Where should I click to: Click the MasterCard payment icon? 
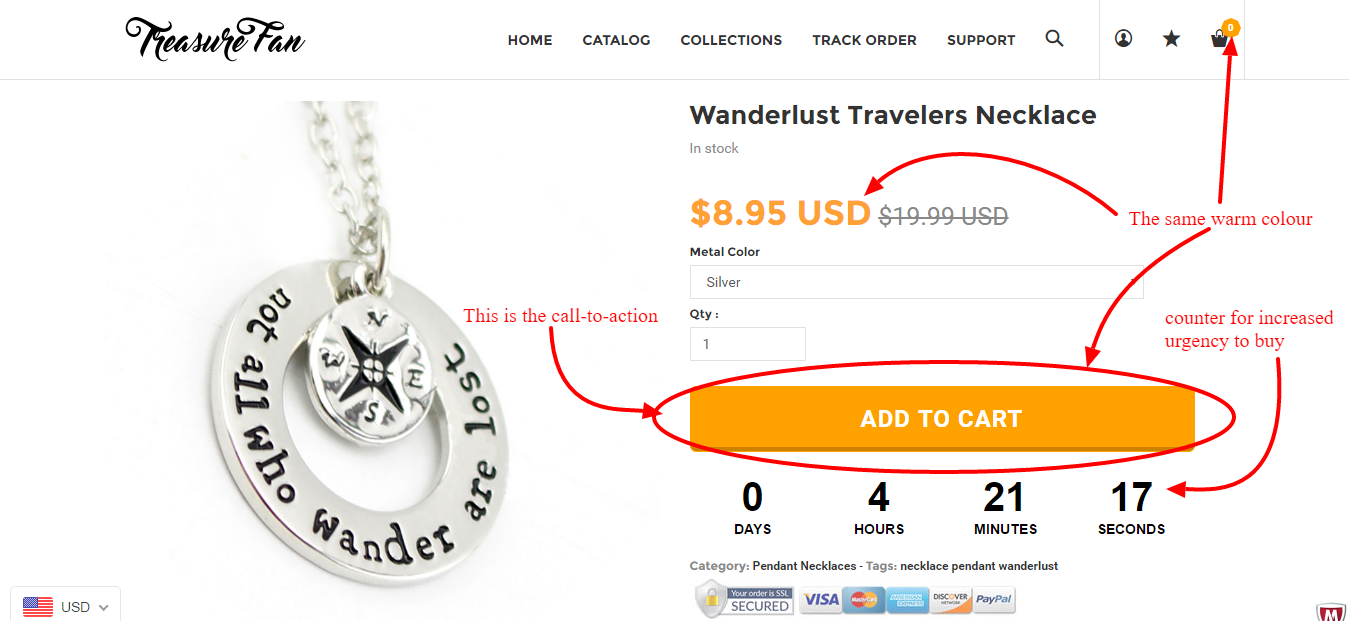click(x=863, y=600)
